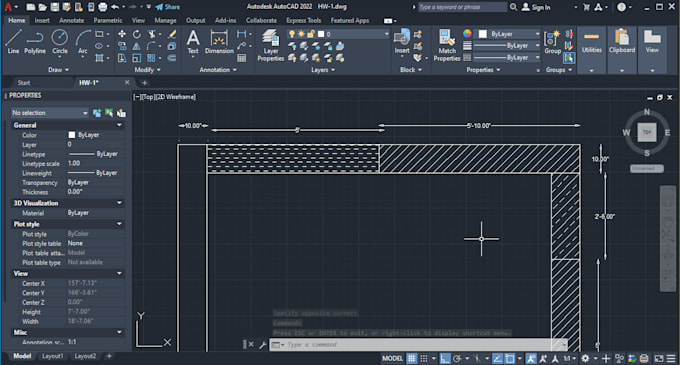The image size is (680, 365).
Task: Click the wrench icon beside command line
Action: [262, 345]
